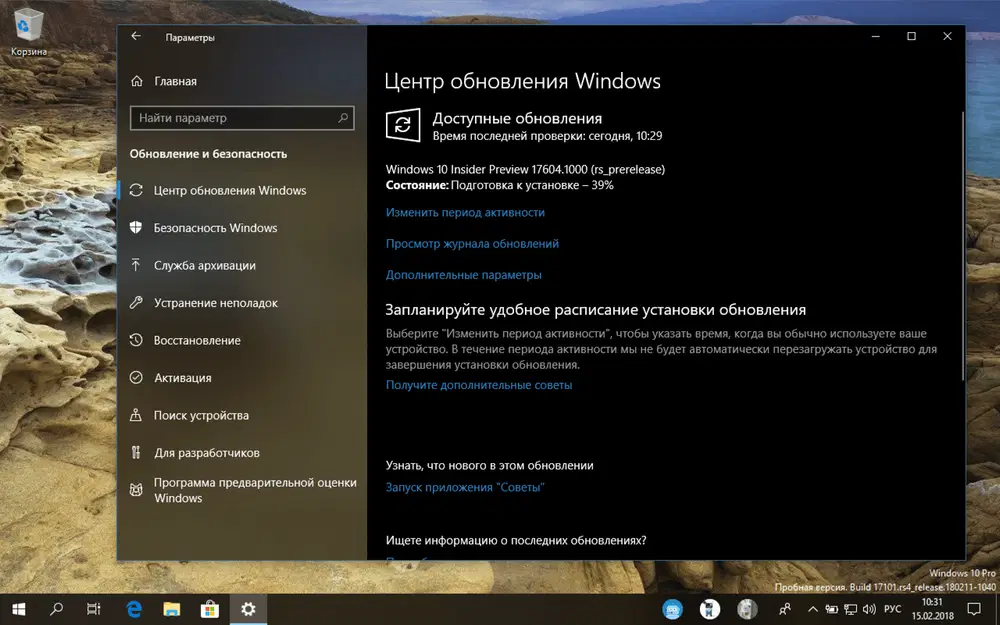Open File Explorer from taskbar

(172, 609)
